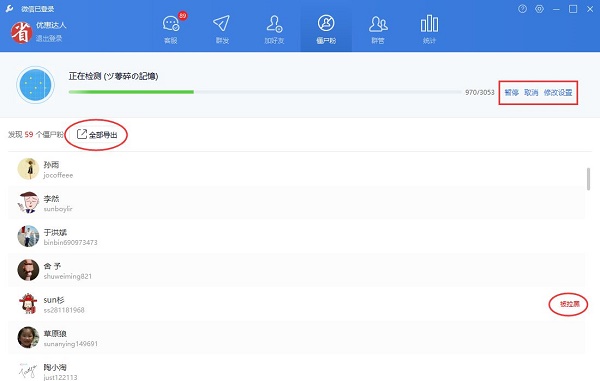Image resolution: width=600 pixels, height=381 pixels.
Task: Click the binbin690973473 ID text
Action: click(70, 243)
